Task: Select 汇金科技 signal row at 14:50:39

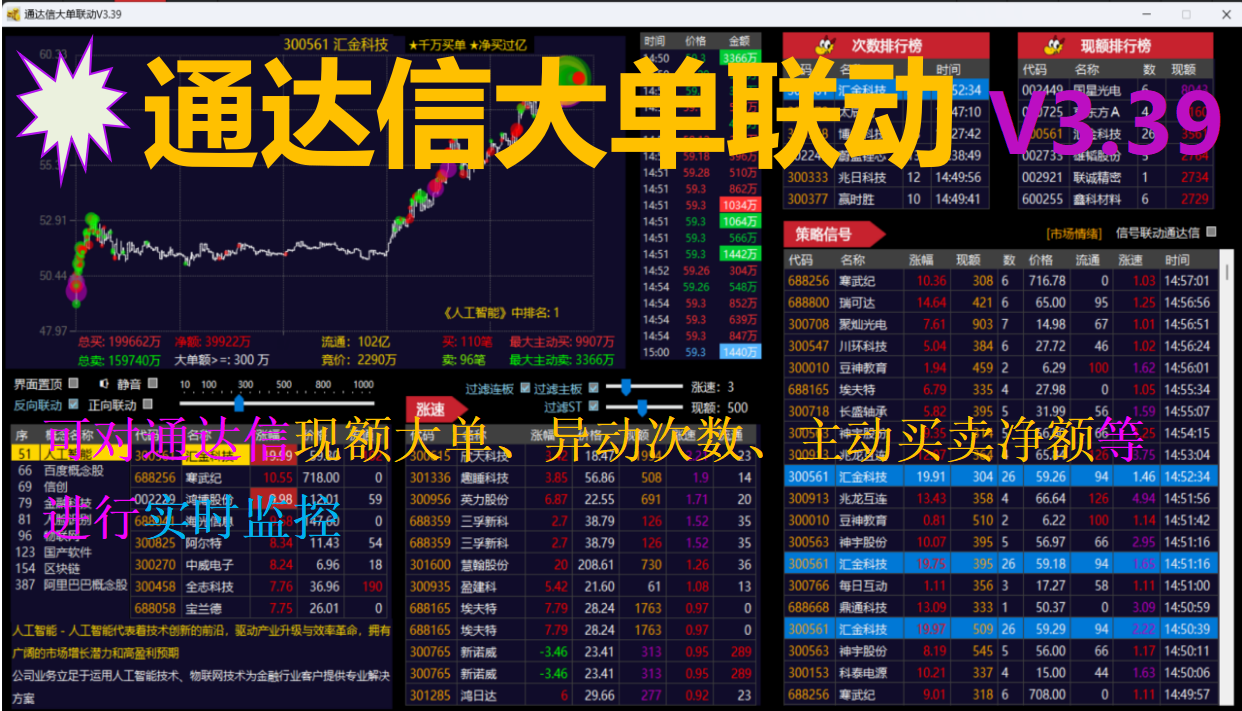Action: tap(1000, 629)
